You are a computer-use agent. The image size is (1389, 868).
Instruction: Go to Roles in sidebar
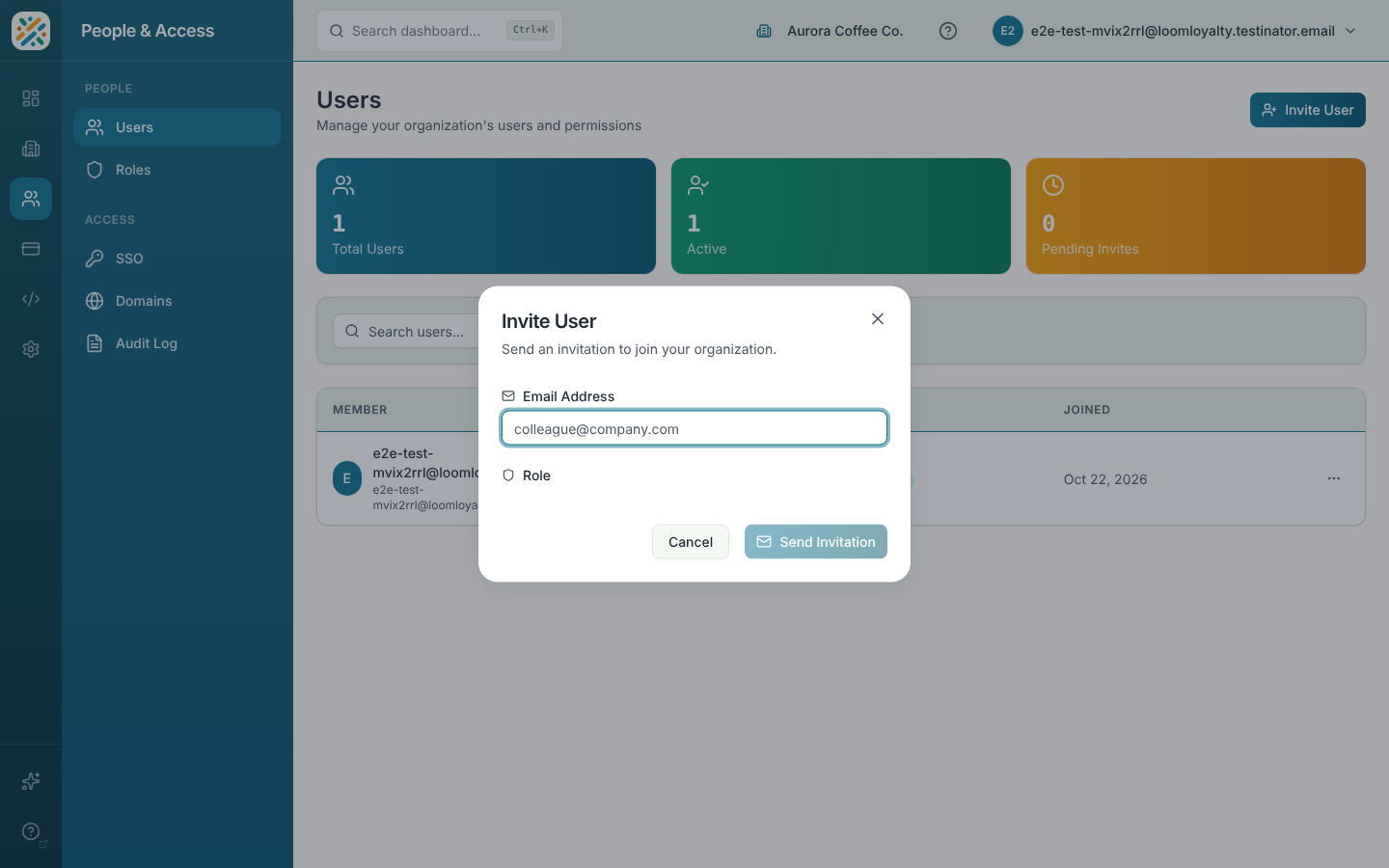177,170
